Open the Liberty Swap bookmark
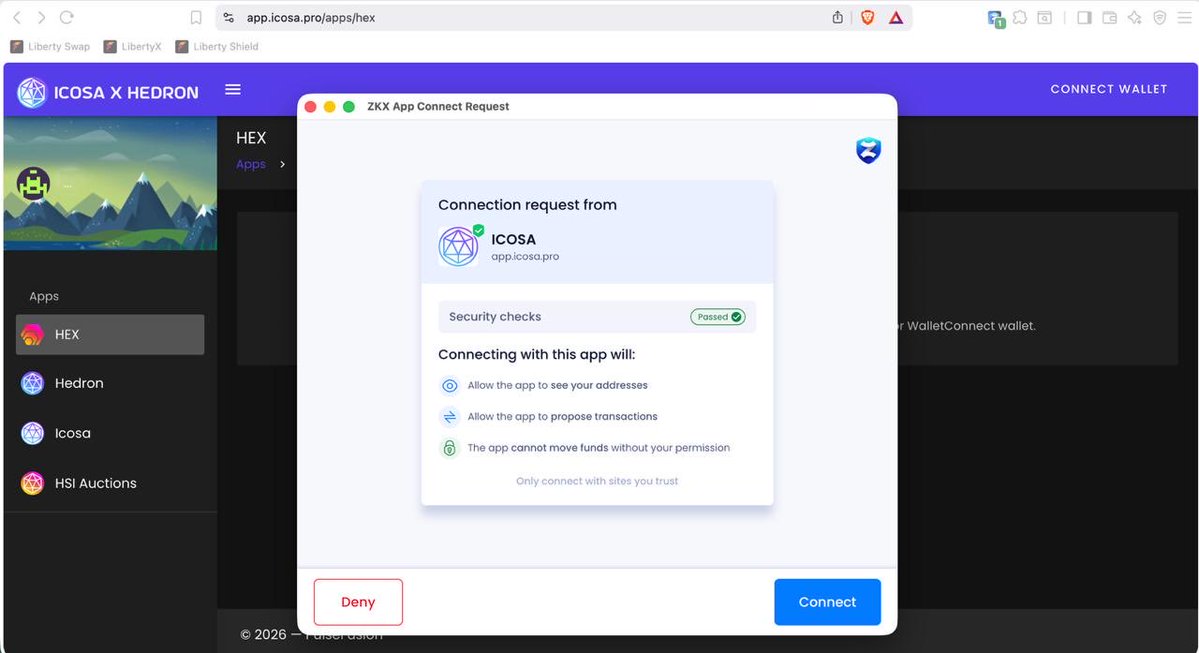Image resolution: width=1199 pixels, height=653 pixels. [x=50, y=47]
